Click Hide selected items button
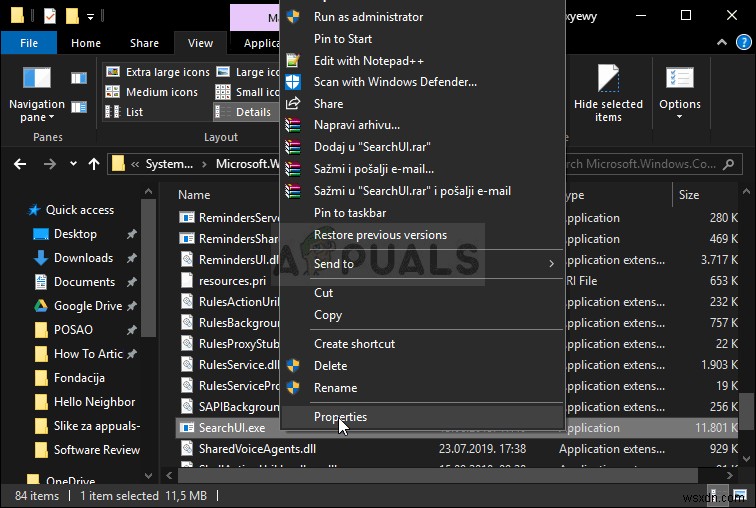This screenshot has height=508, width=756. (608, 94)
